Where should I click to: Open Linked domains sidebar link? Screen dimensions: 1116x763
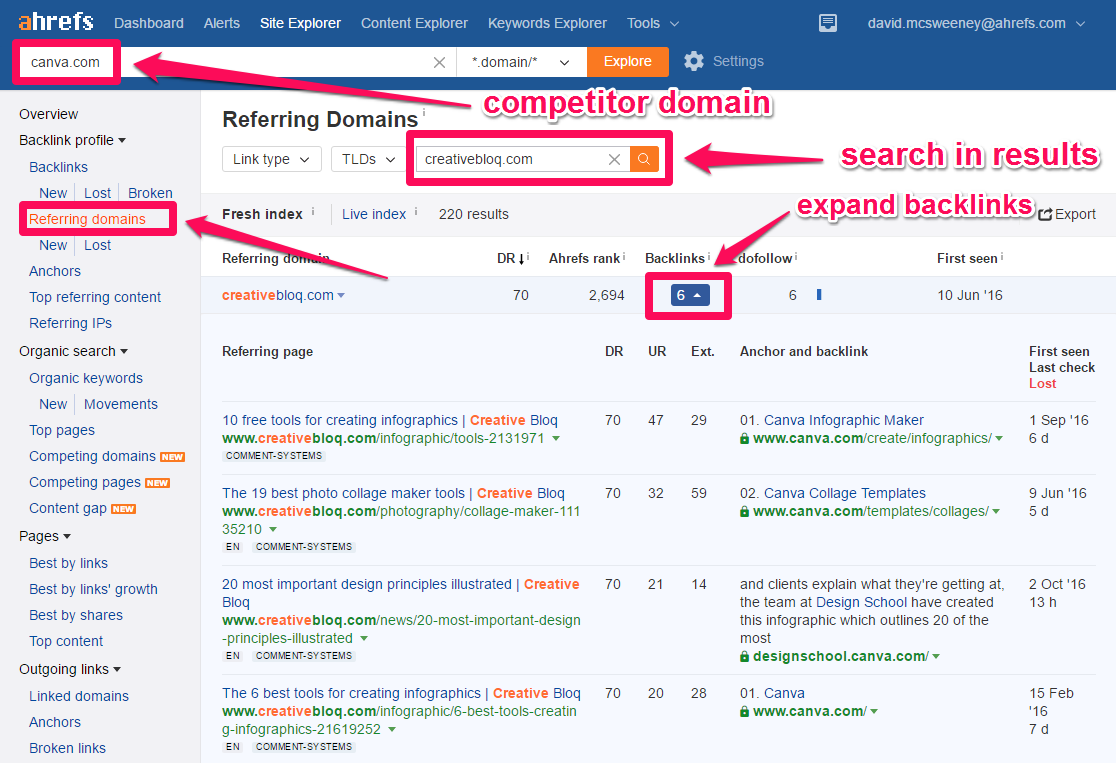click(79, 696)
